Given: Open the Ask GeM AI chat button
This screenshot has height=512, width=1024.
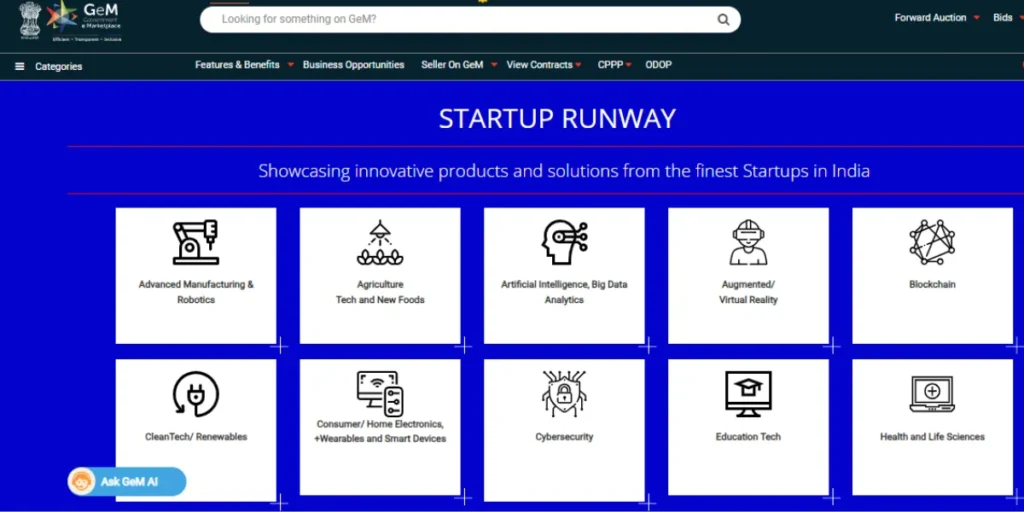Looking at the screenshot, I should (127, 482).
